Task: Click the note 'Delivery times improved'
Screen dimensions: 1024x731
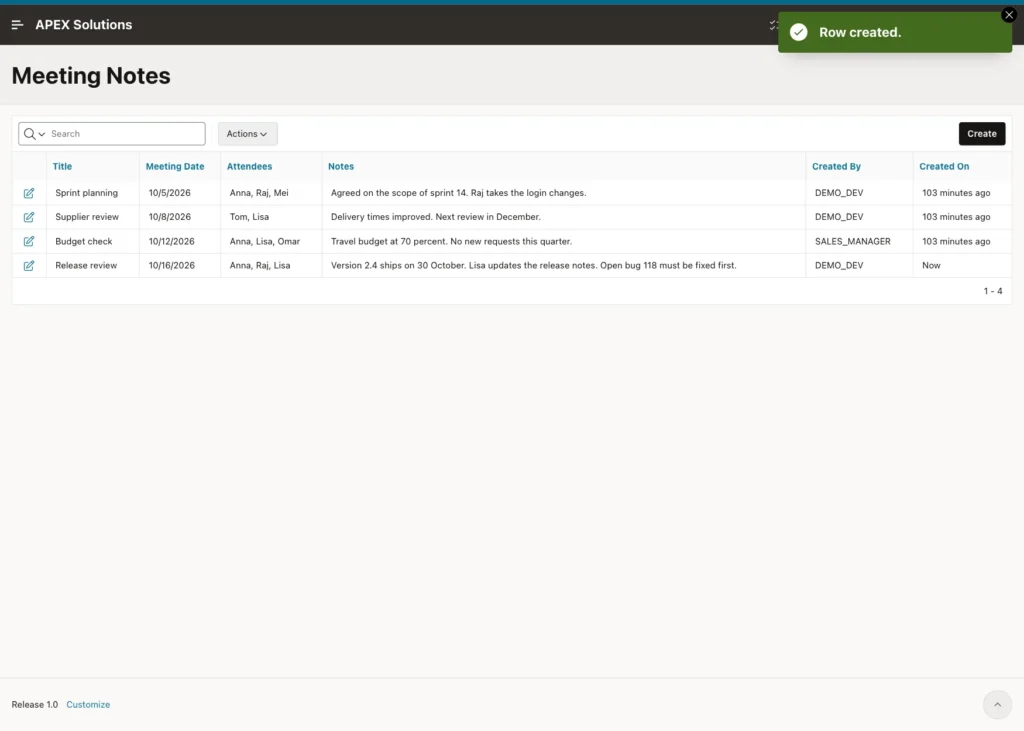Action: pos(436,217)
